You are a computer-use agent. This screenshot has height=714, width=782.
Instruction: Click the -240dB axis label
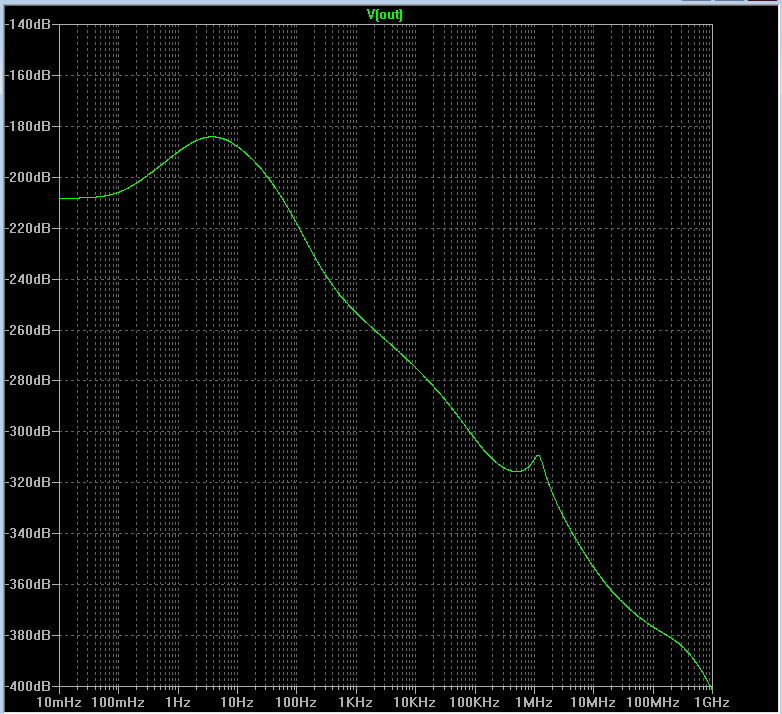pos(27,279)
